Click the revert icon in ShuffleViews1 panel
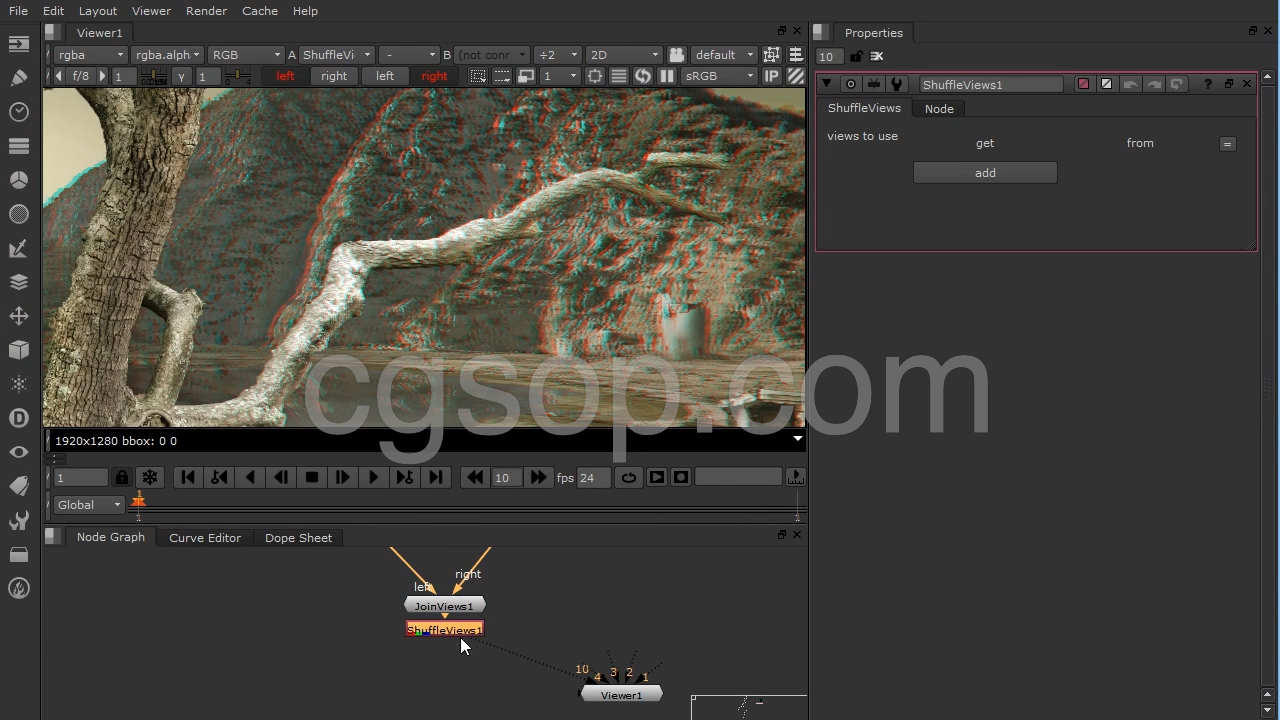 pyautogui.click(x=1176, y=84)
